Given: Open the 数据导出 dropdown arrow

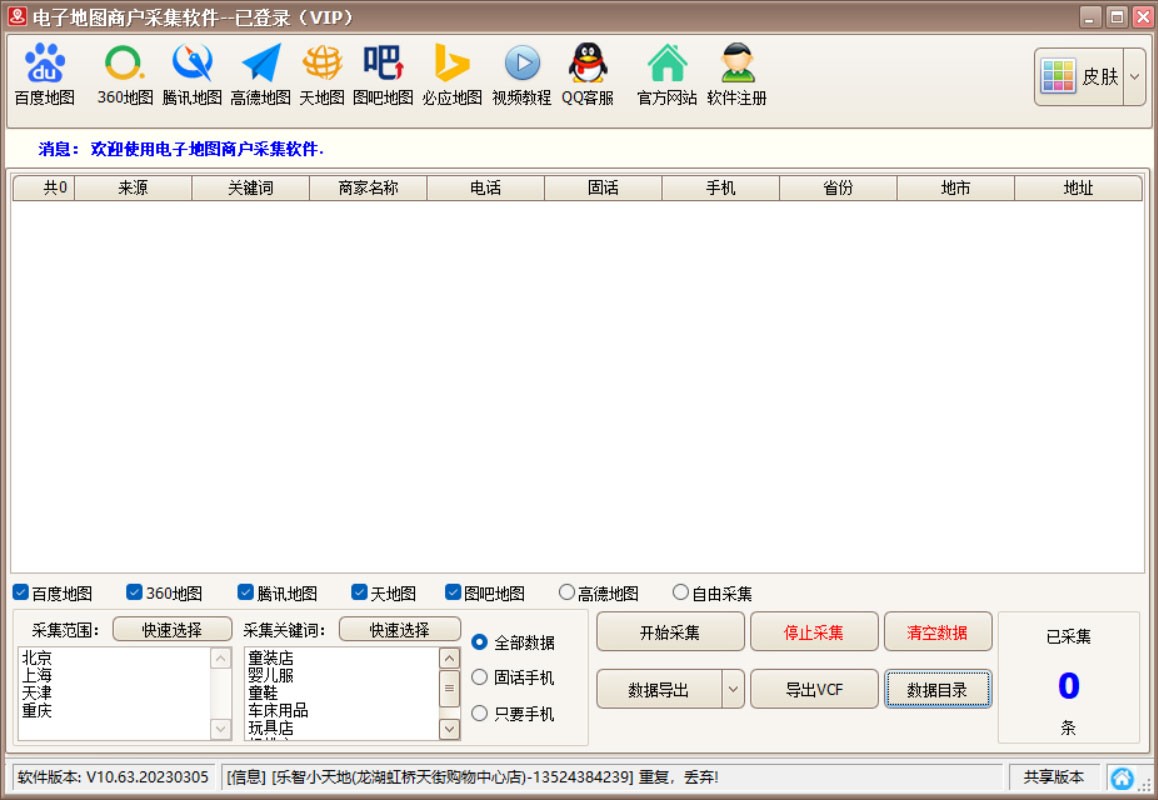Looking at the screenshot, I should [x=733, y=689].
